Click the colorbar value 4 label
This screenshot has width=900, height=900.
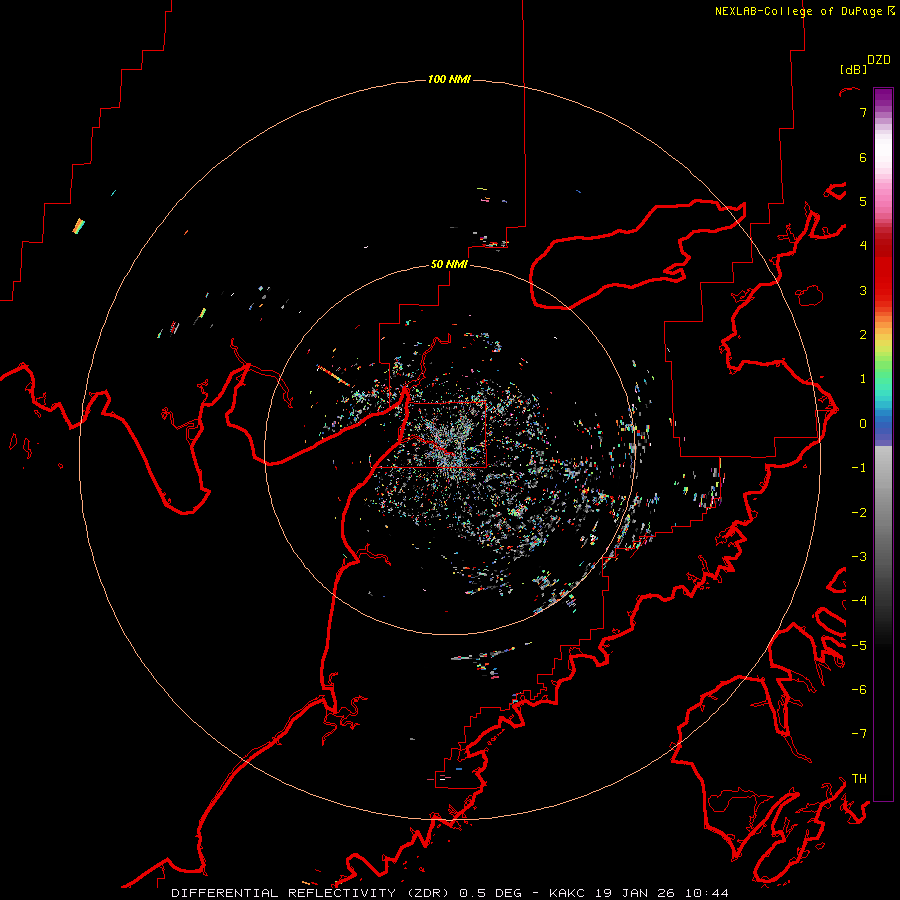click(863, 246)
